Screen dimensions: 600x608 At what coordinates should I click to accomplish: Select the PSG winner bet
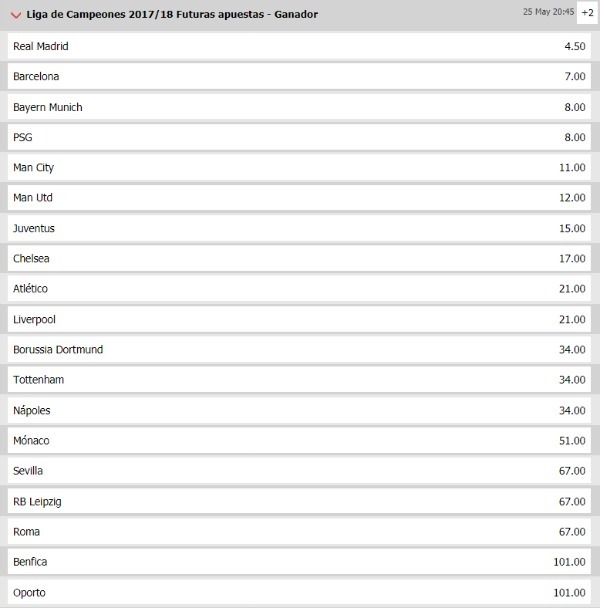[299, 137]
